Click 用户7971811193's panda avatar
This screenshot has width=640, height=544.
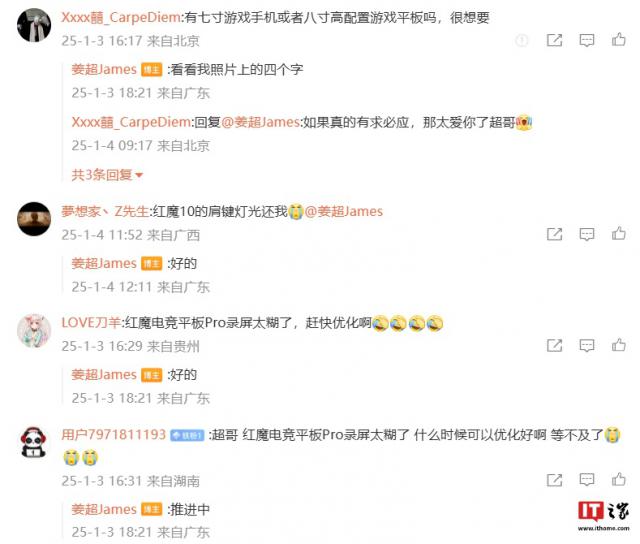point(34,442)
